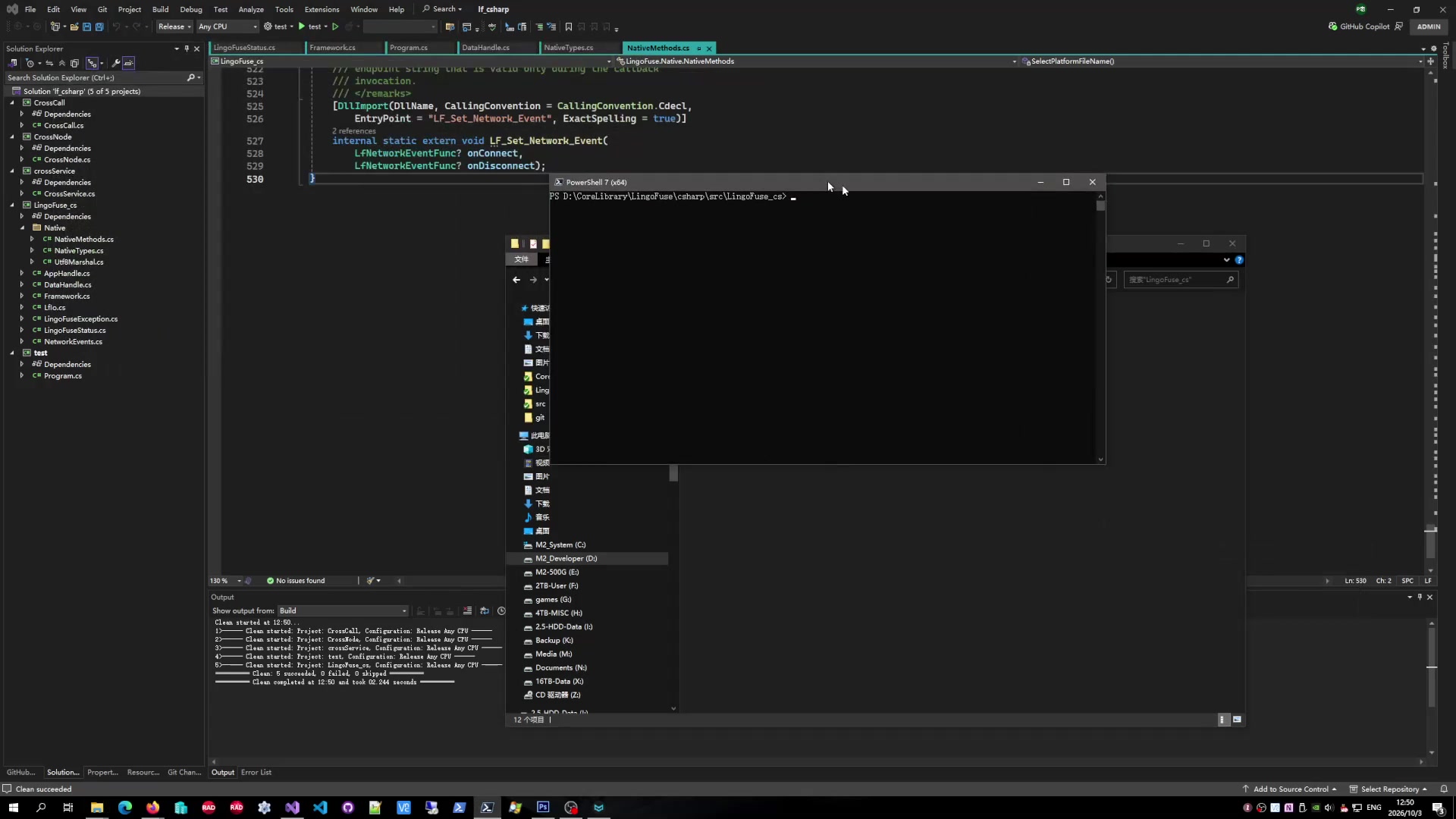Collapse the CrossCall project node

pyautogui.click(x=12, y=102)
